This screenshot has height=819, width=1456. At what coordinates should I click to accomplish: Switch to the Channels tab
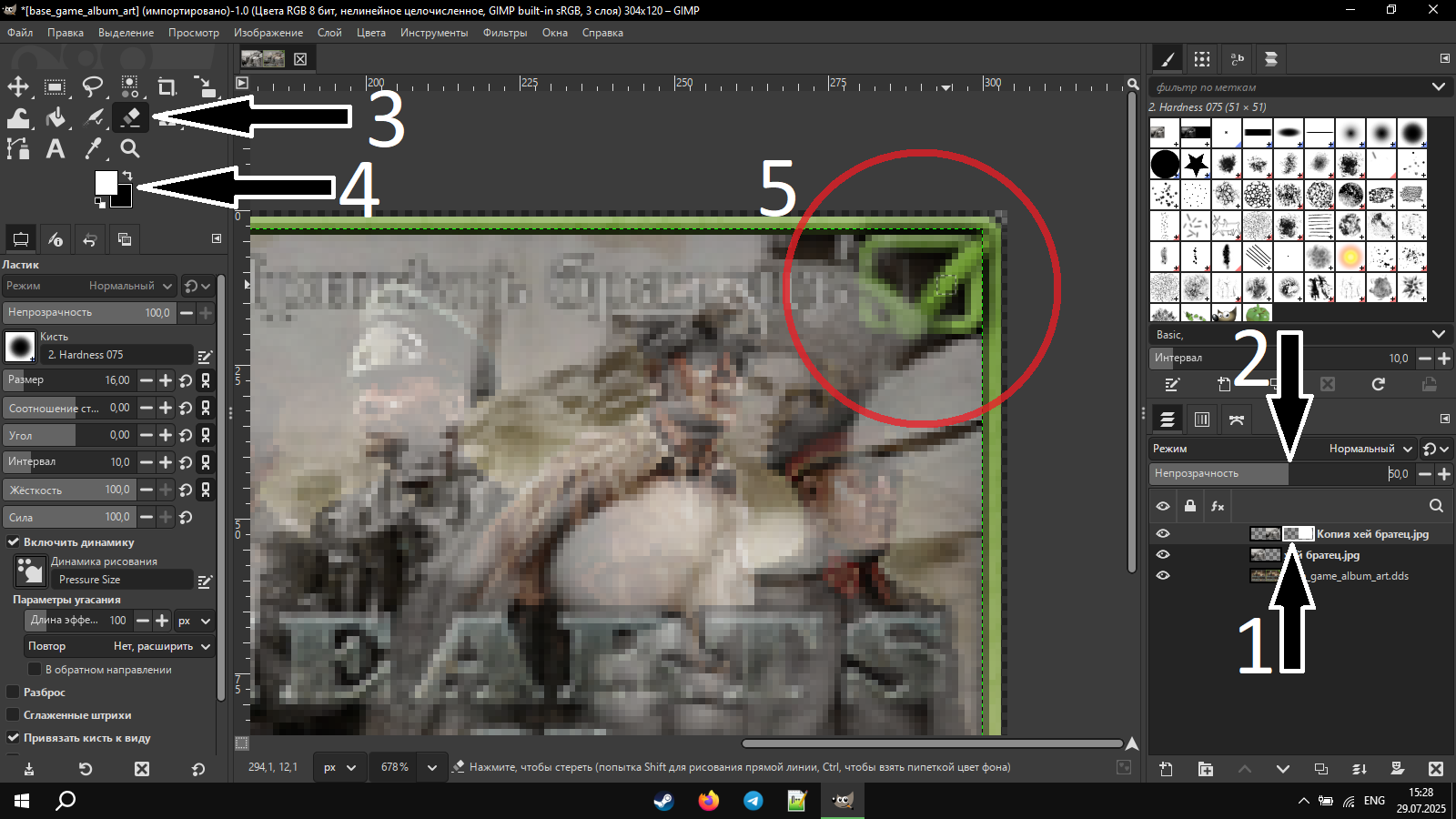pyautogui.click(x=1202, y=420)
